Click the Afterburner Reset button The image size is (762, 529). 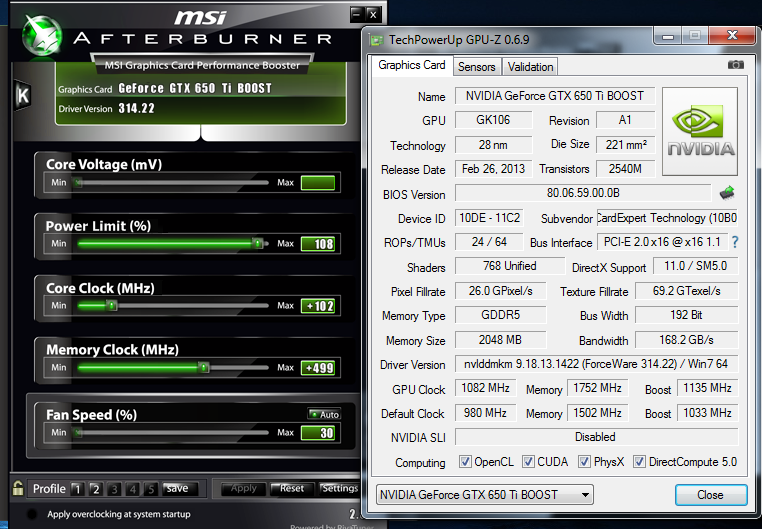(x=292, y=489)
